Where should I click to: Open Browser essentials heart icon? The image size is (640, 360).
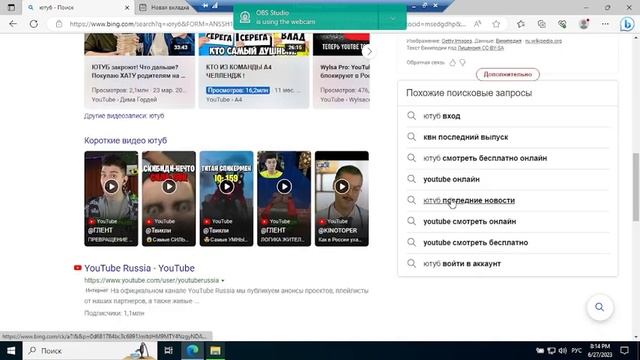click(x=562, y=24)
